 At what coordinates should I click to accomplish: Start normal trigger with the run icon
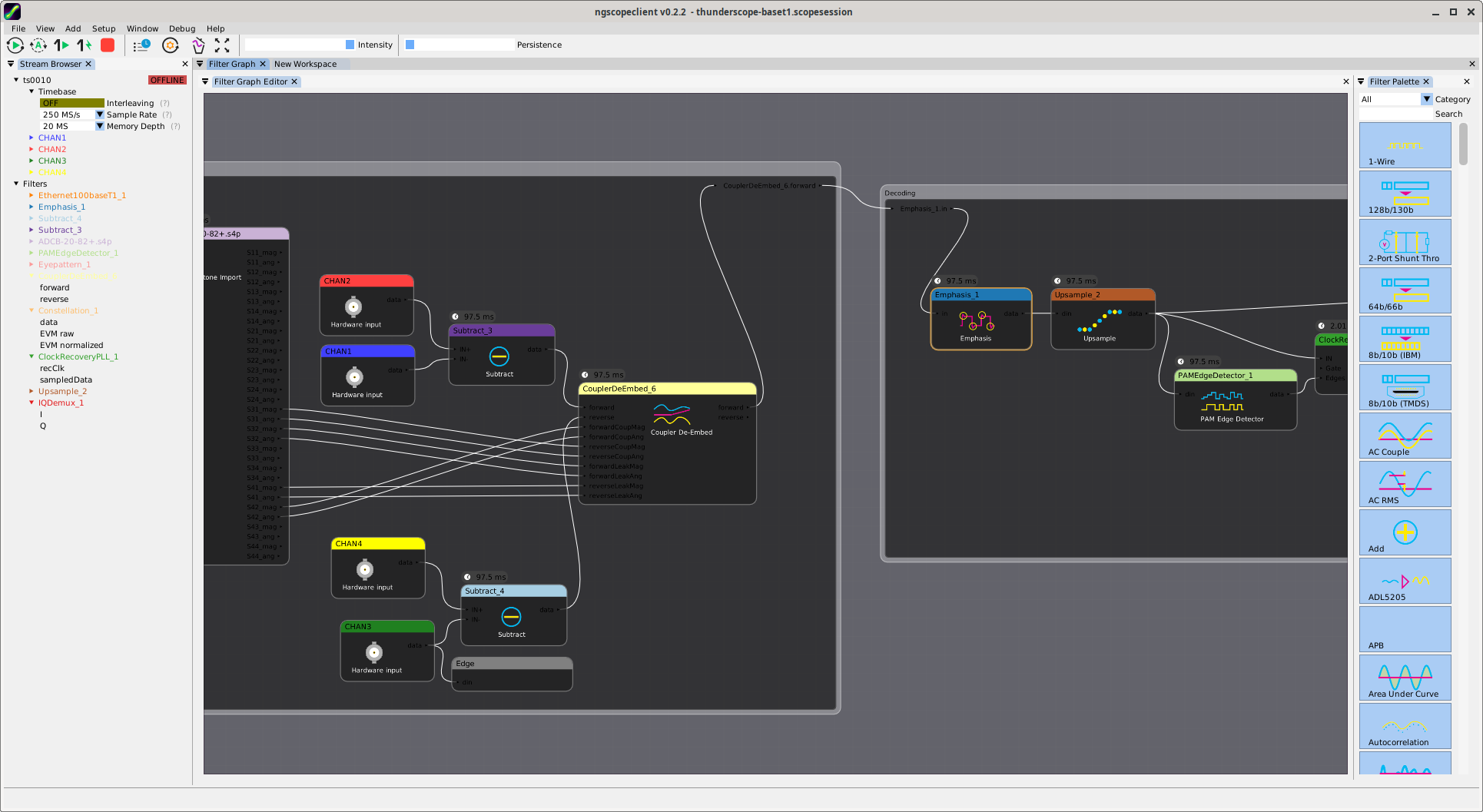pyautogui.click(x=15, y=45)
